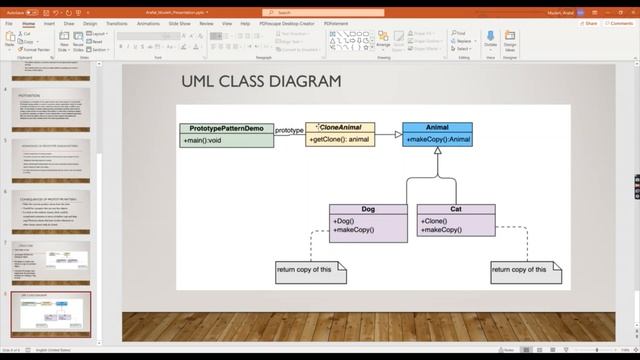Click the Font Color swatch
640x360 pixels.
click(196, 47)
